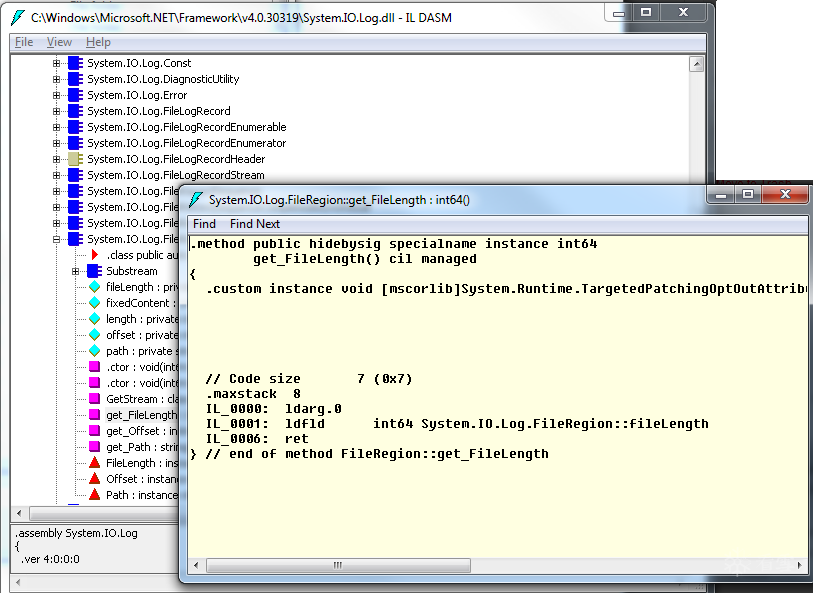Screen dimensions: 813x593
Task: Click the cyan field icon of path
Action: pos(94,351)
